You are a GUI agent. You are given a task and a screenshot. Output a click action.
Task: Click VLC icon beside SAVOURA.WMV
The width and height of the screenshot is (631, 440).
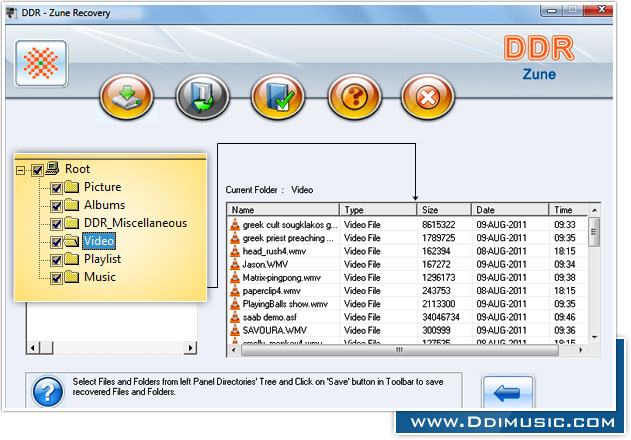(x=235, y=331)
